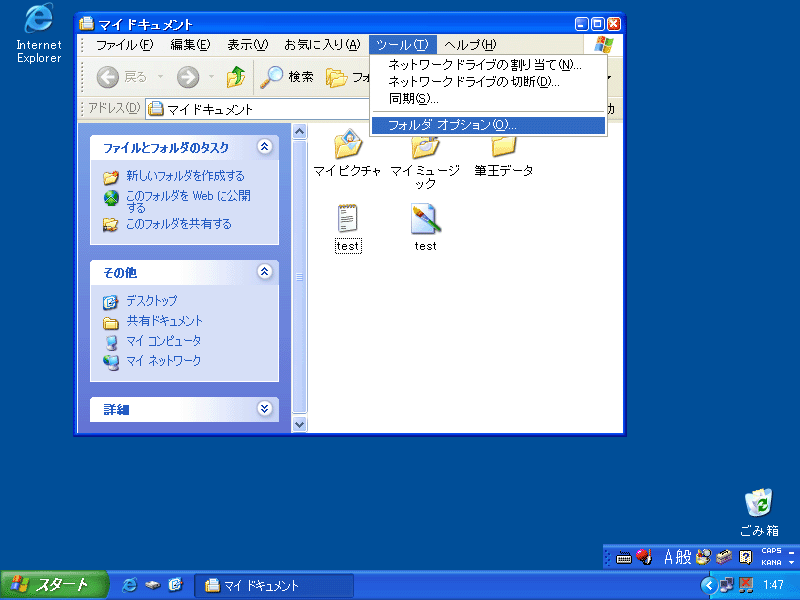Click 新しいフォルダを作成する link
The width and height of the screenshot is (800, 600).
click(185, 176)
